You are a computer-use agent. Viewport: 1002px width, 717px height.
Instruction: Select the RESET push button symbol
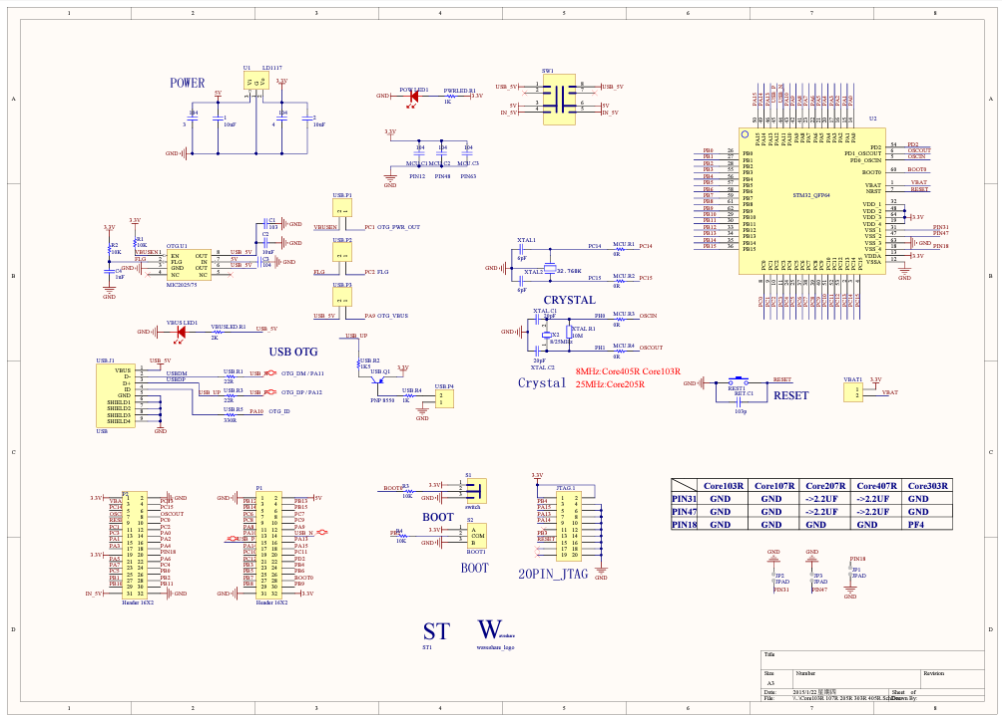coord(741,383)
